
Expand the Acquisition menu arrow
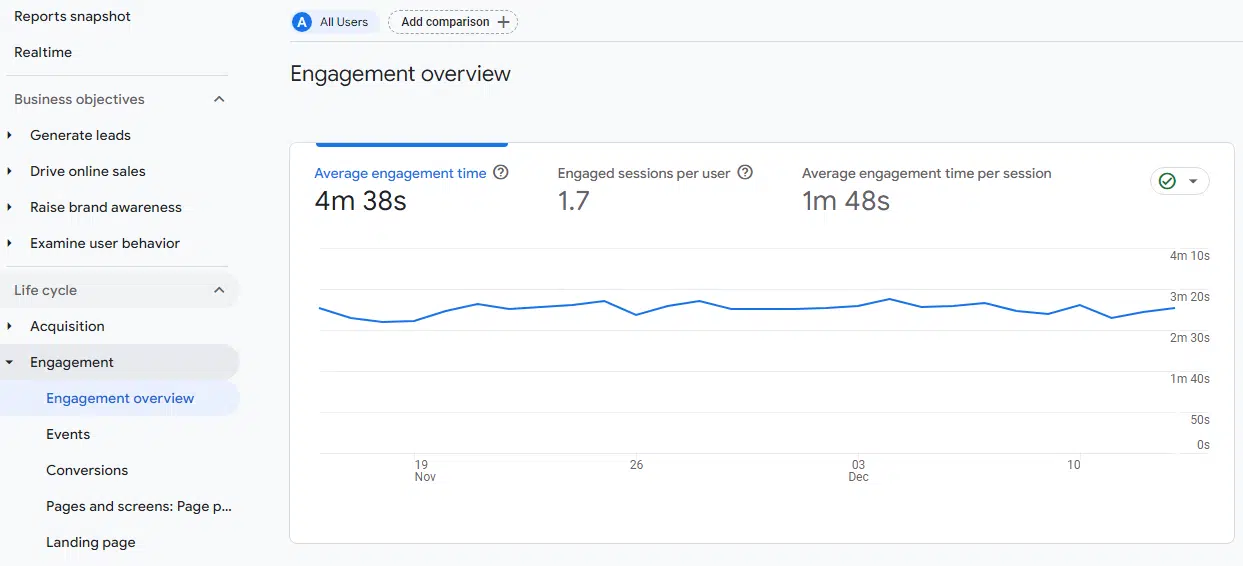click(x=10, y=326)
